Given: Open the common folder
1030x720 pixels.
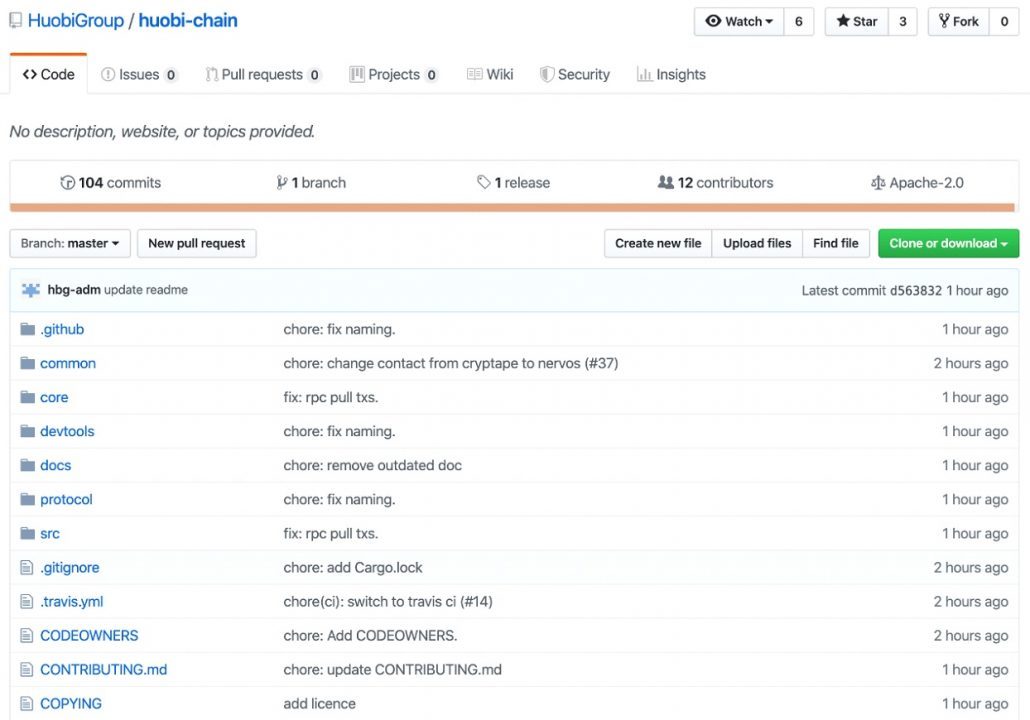Looking at the screenshot, I should click(68, 363).
